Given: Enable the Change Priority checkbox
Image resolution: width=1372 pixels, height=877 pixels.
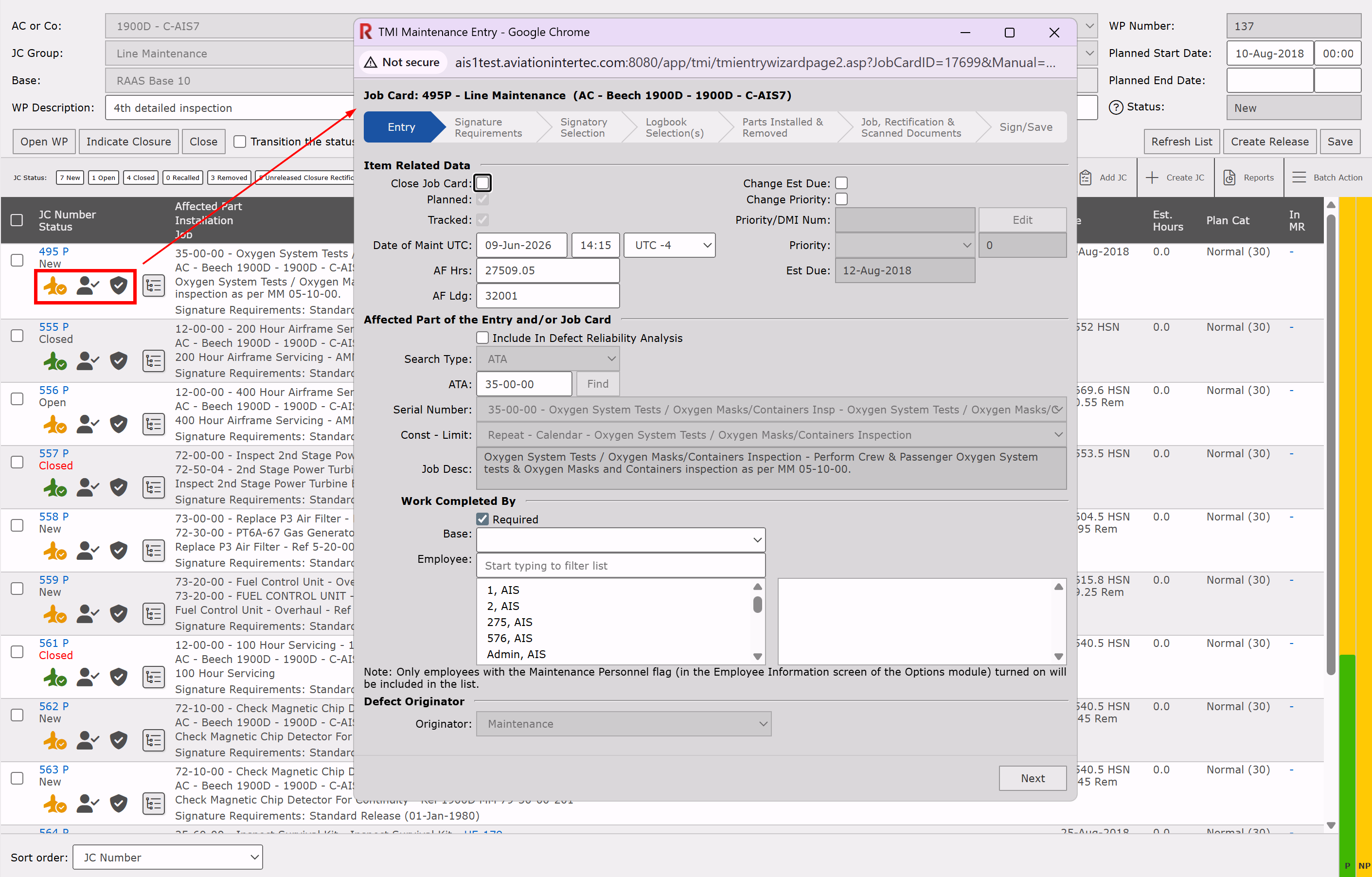Looking at the screenshot, I should click(x=841, y=199).
